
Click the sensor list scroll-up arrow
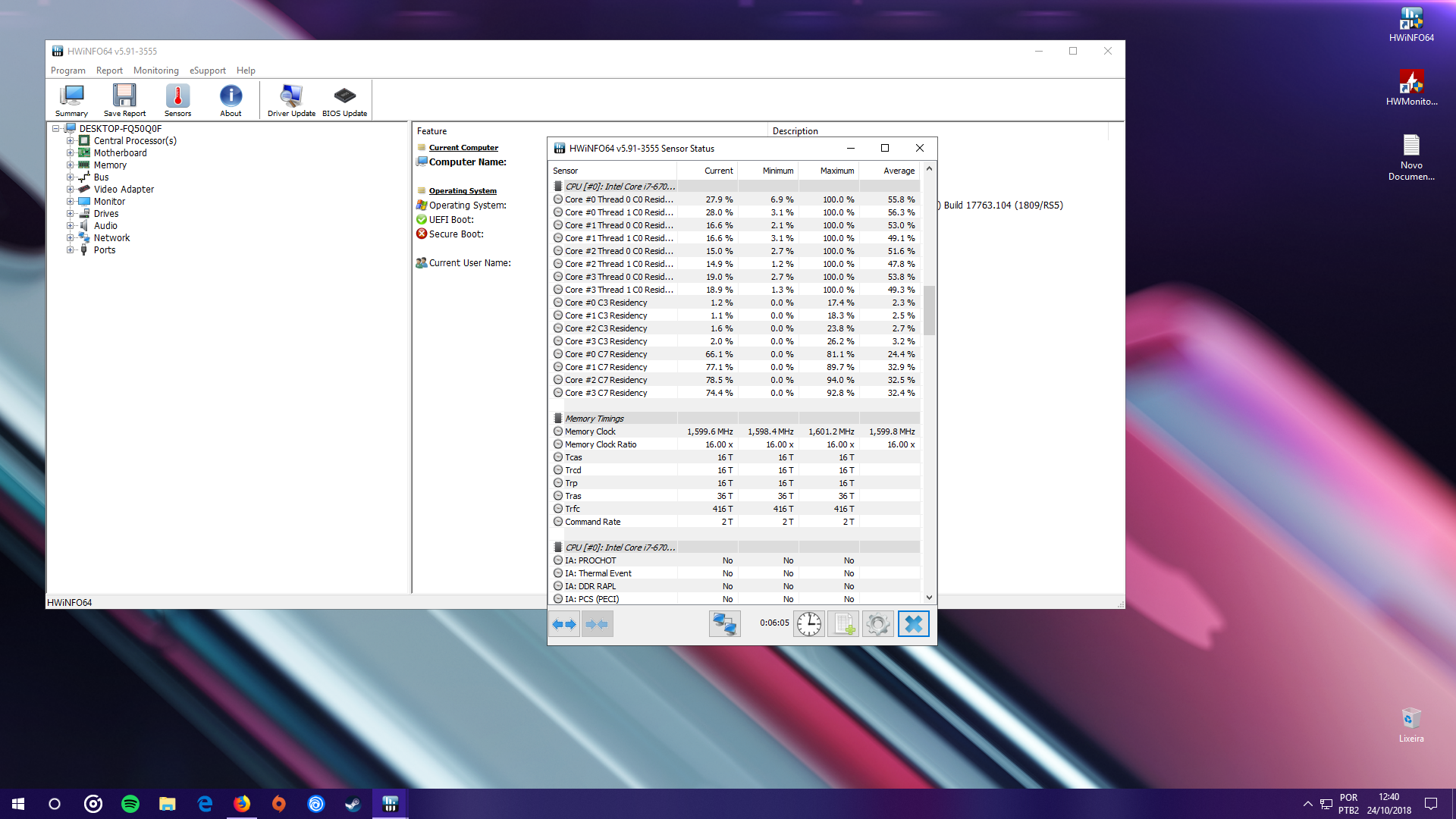click(x=929, y=169)
